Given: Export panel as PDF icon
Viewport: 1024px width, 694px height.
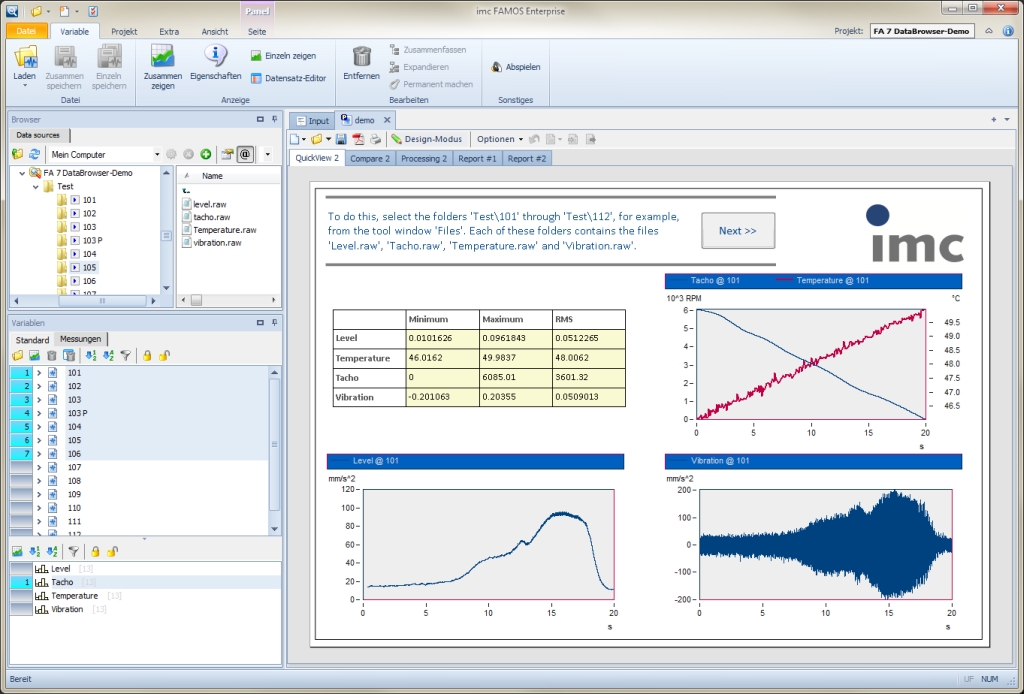Looking at the screenshot, I should [x=358, y=139].
